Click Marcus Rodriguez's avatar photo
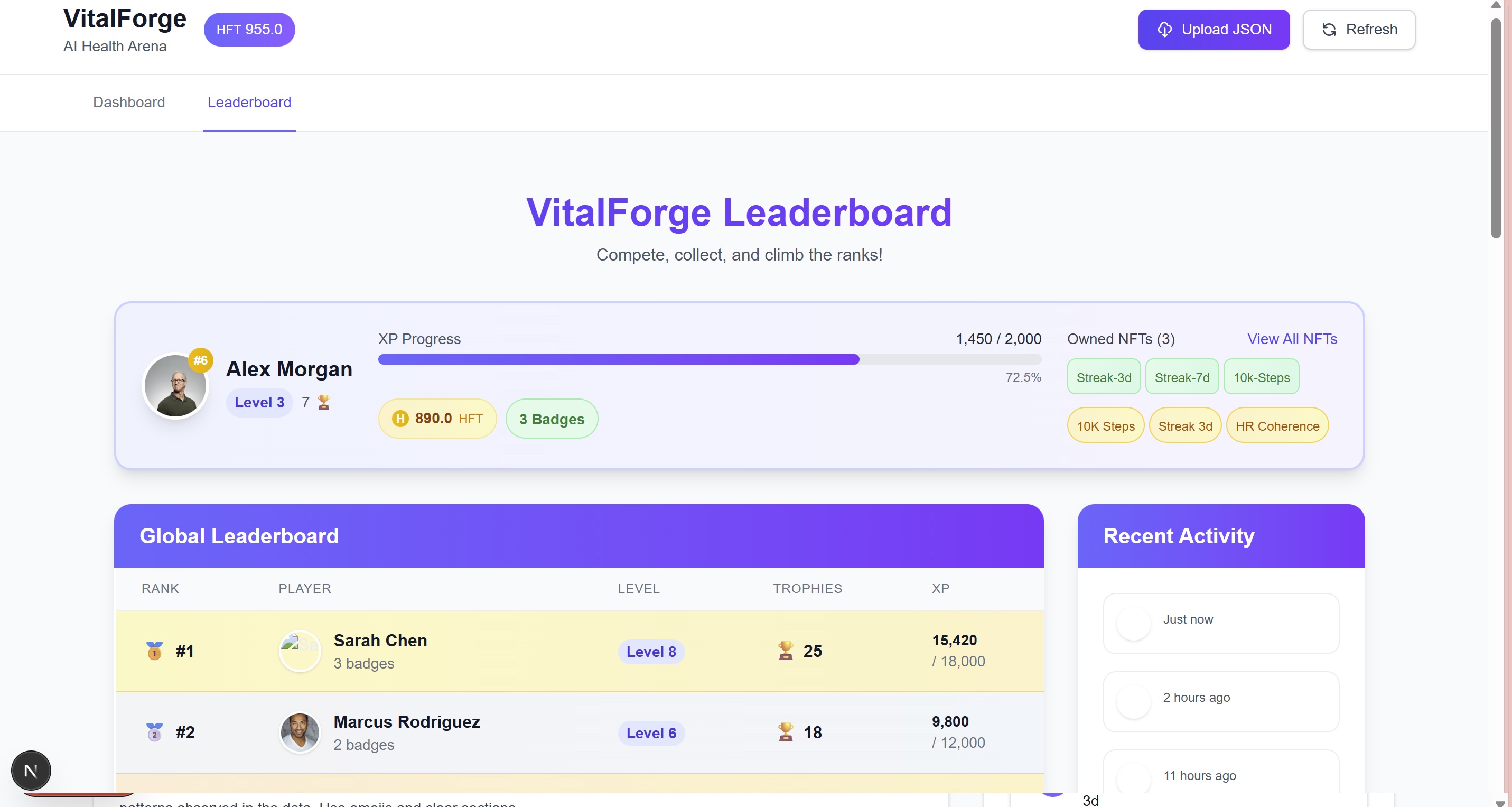The image size is (1512, 807). 300,732
